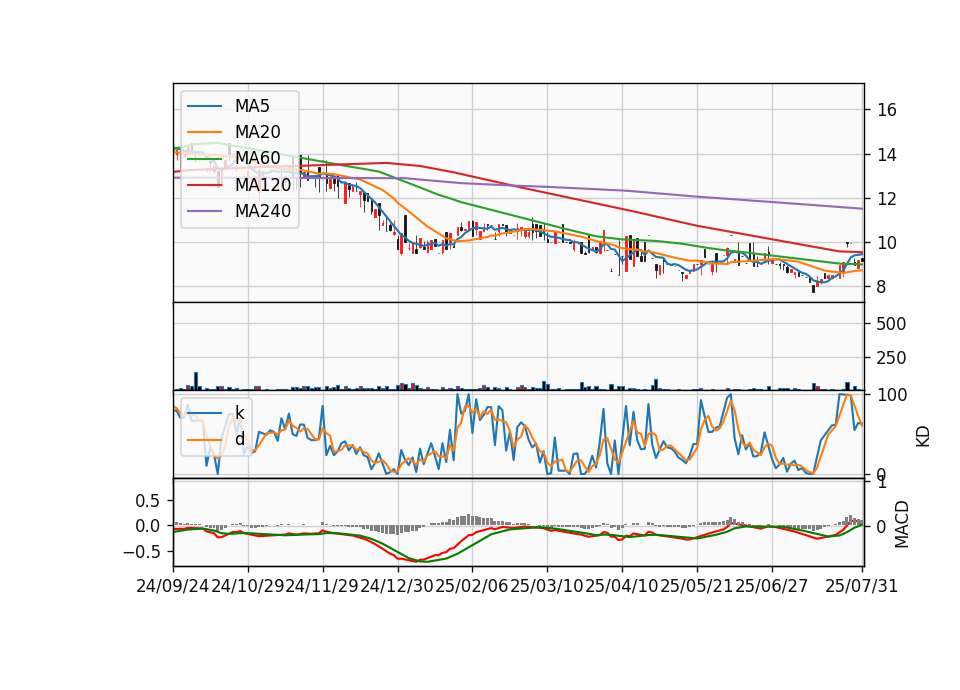Click the MACD axis title

pos(901,525)
